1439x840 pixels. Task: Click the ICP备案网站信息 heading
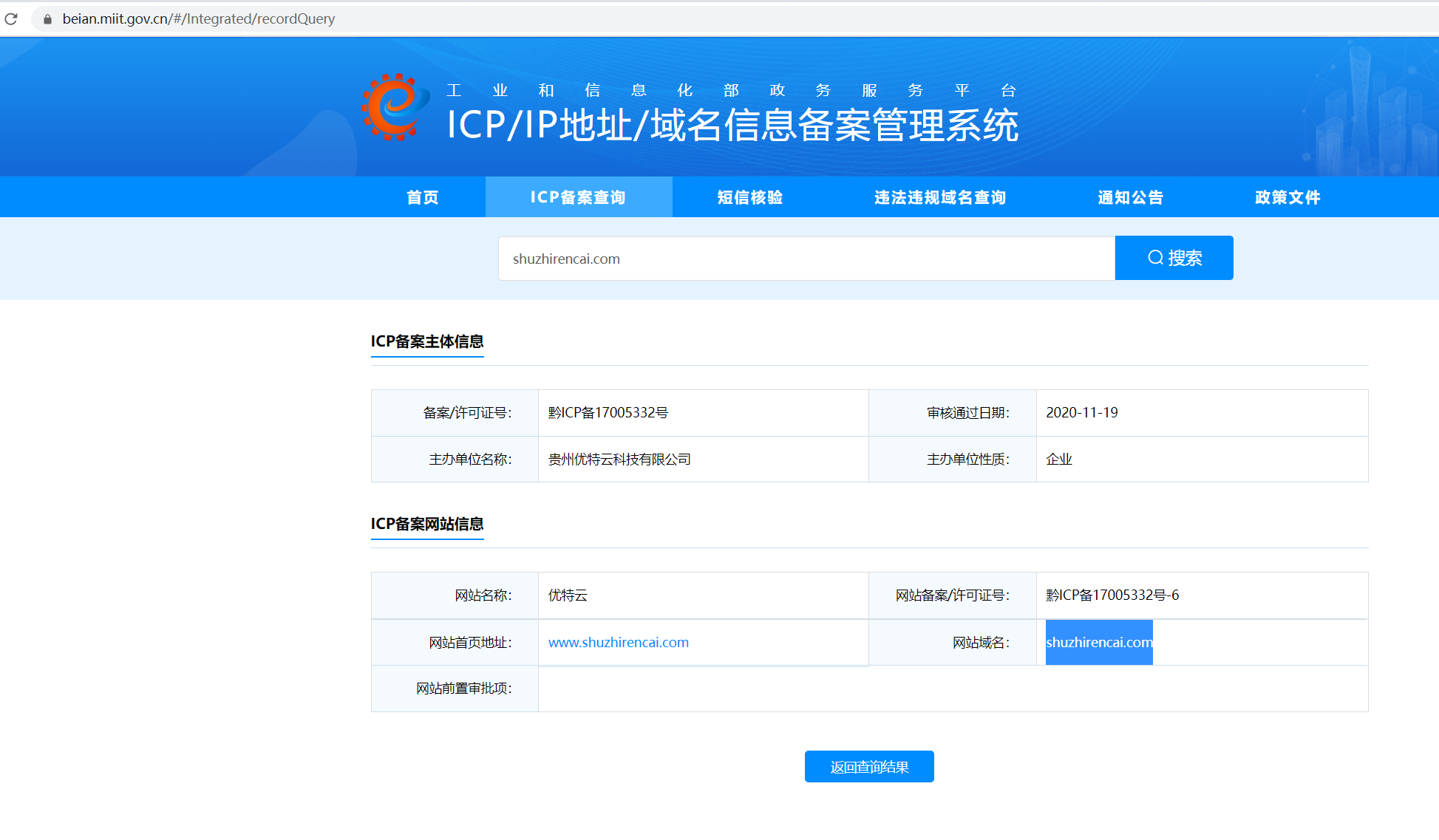point(427,524)
